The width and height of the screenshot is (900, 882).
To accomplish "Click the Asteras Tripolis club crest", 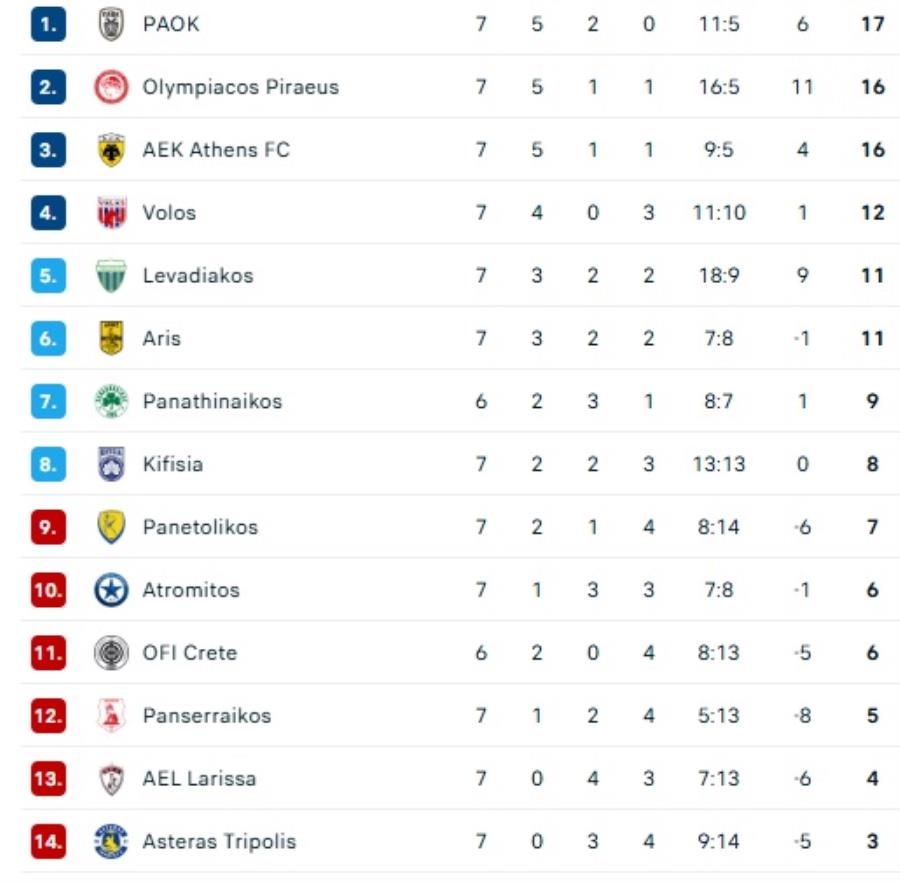I will tap(111, 842).
